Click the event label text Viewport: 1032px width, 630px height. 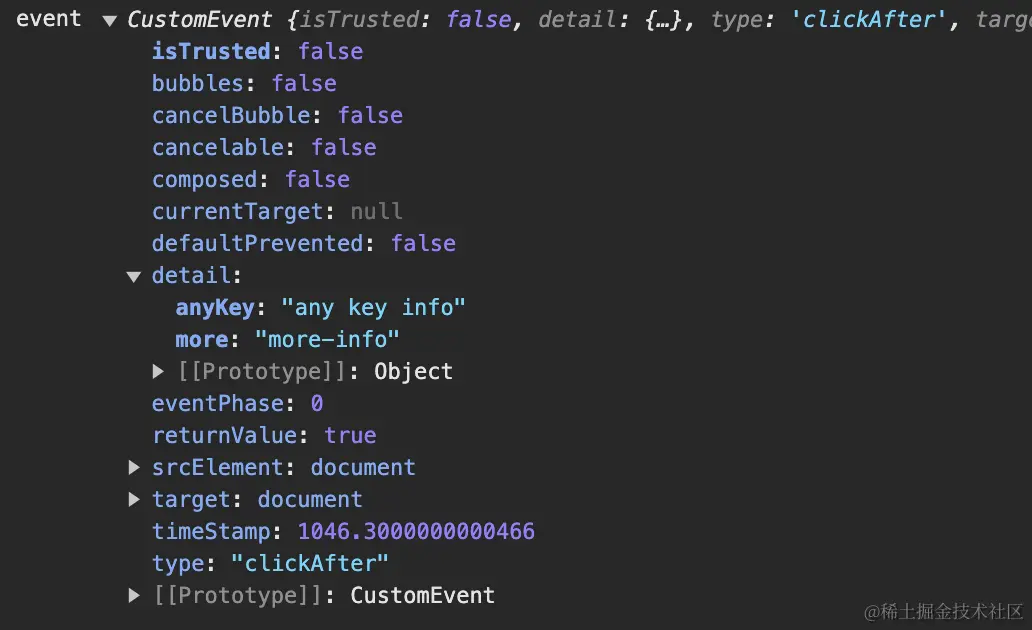pyautogui.click(x=49, y=19)
